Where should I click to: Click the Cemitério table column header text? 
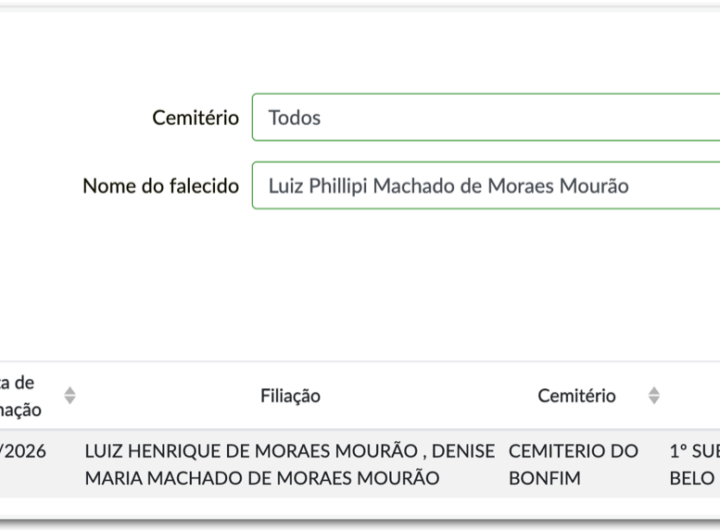[x=576, y=396]
